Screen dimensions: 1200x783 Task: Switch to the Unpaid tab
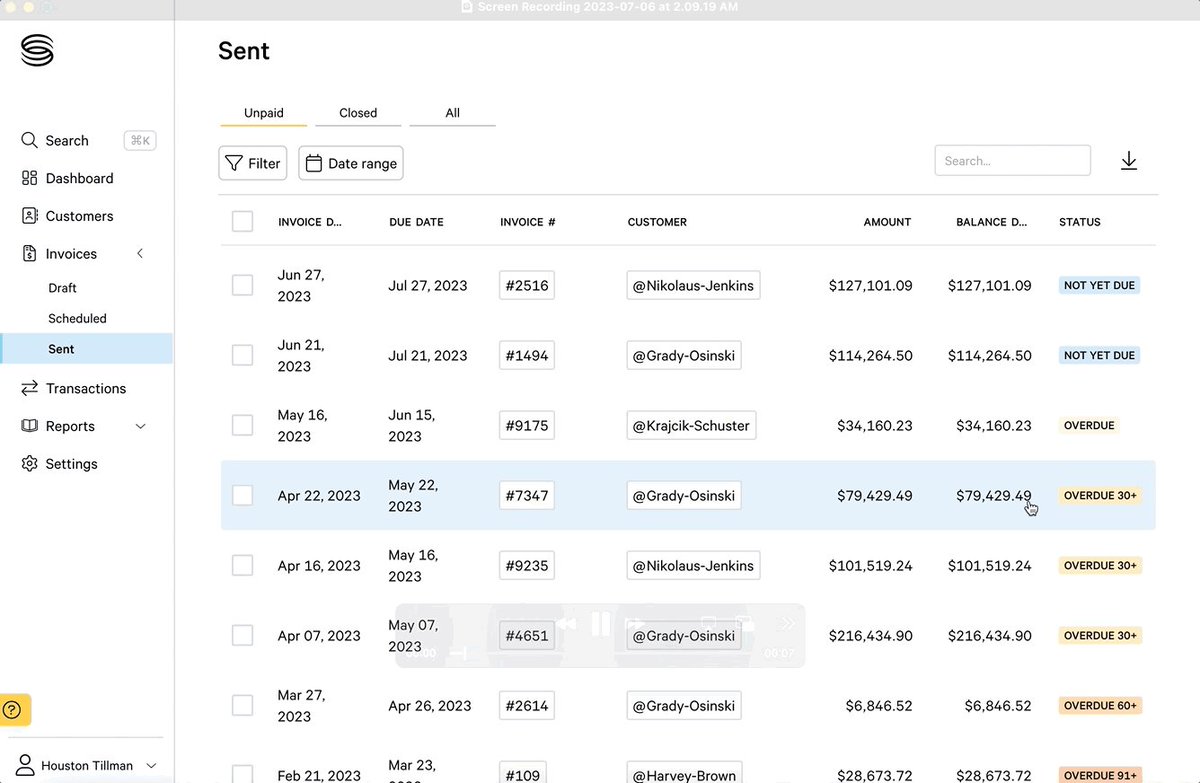tap(263, 113)
